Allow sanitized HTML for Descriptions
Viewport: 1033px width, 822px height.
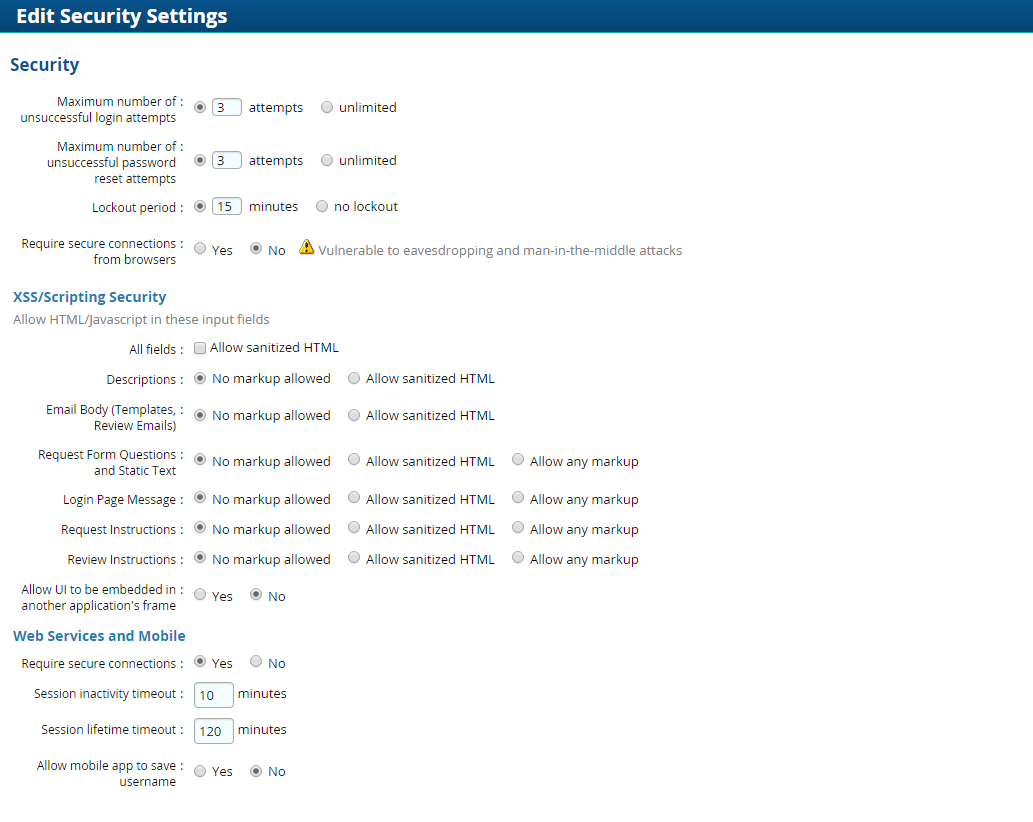pos(354,378)
